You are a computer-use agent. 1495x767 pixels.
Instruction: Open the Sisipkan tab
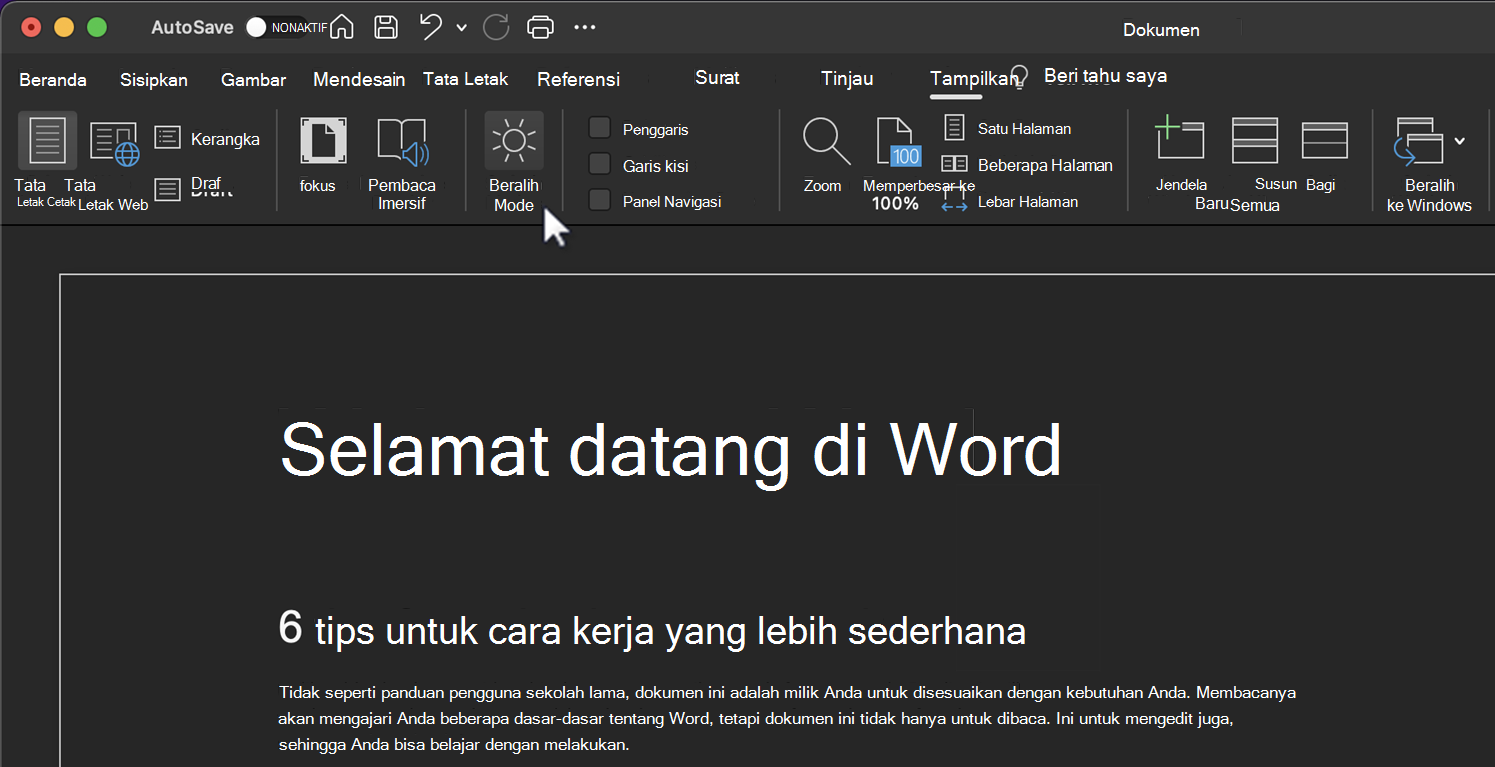click(x=154, y=80)
